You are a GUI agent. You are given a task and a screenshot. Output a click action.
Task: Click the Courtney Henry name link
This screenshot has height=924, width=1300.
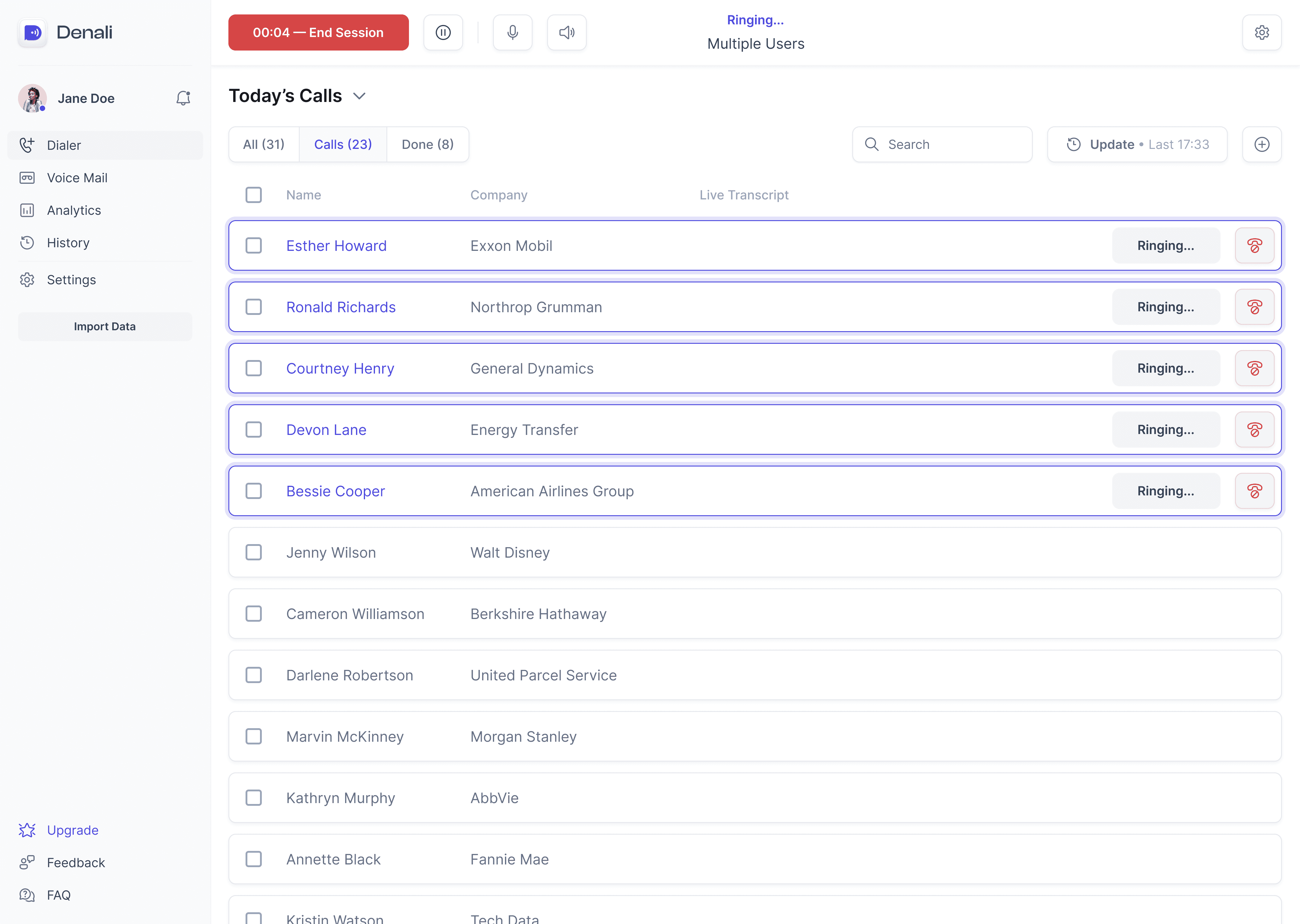pos(340,369)
